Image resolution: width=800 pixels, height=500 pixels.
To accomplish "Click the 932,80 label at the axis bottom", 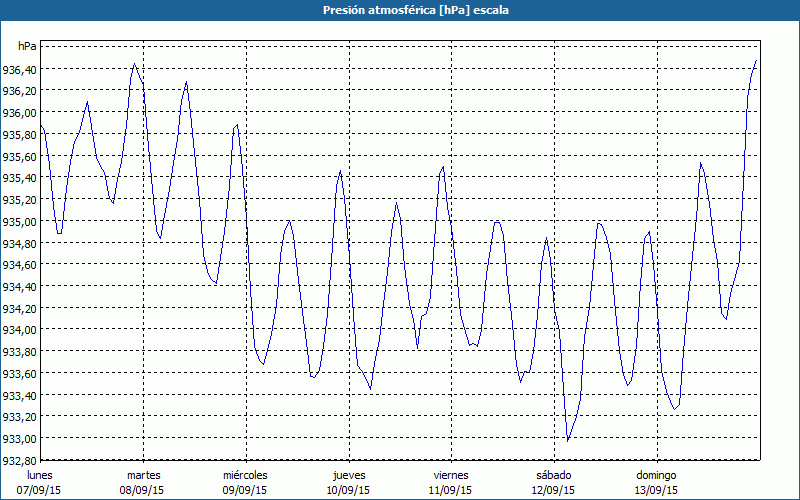I will click(x=20, y=461).
